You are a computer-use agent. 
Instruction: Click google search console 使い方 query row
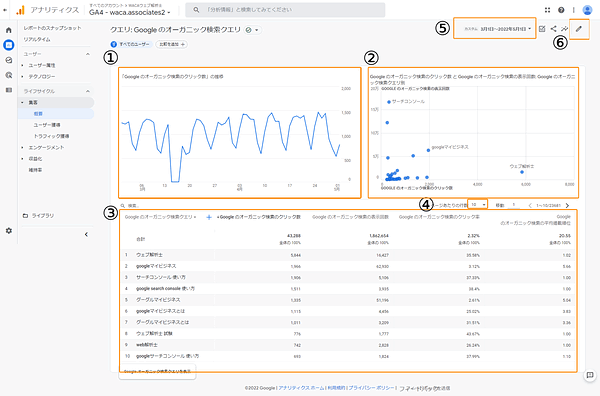[165, 288]
